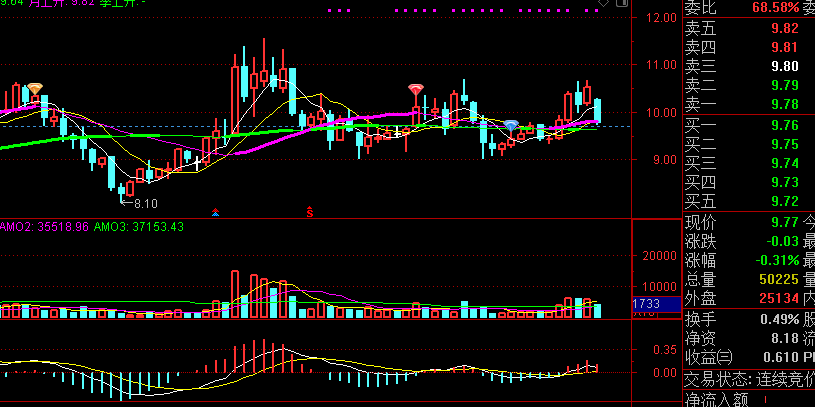Select the 卖五 ask price 9.82
Image resolution: width=815 pixels, height=407 pixels.
(785, 28)
